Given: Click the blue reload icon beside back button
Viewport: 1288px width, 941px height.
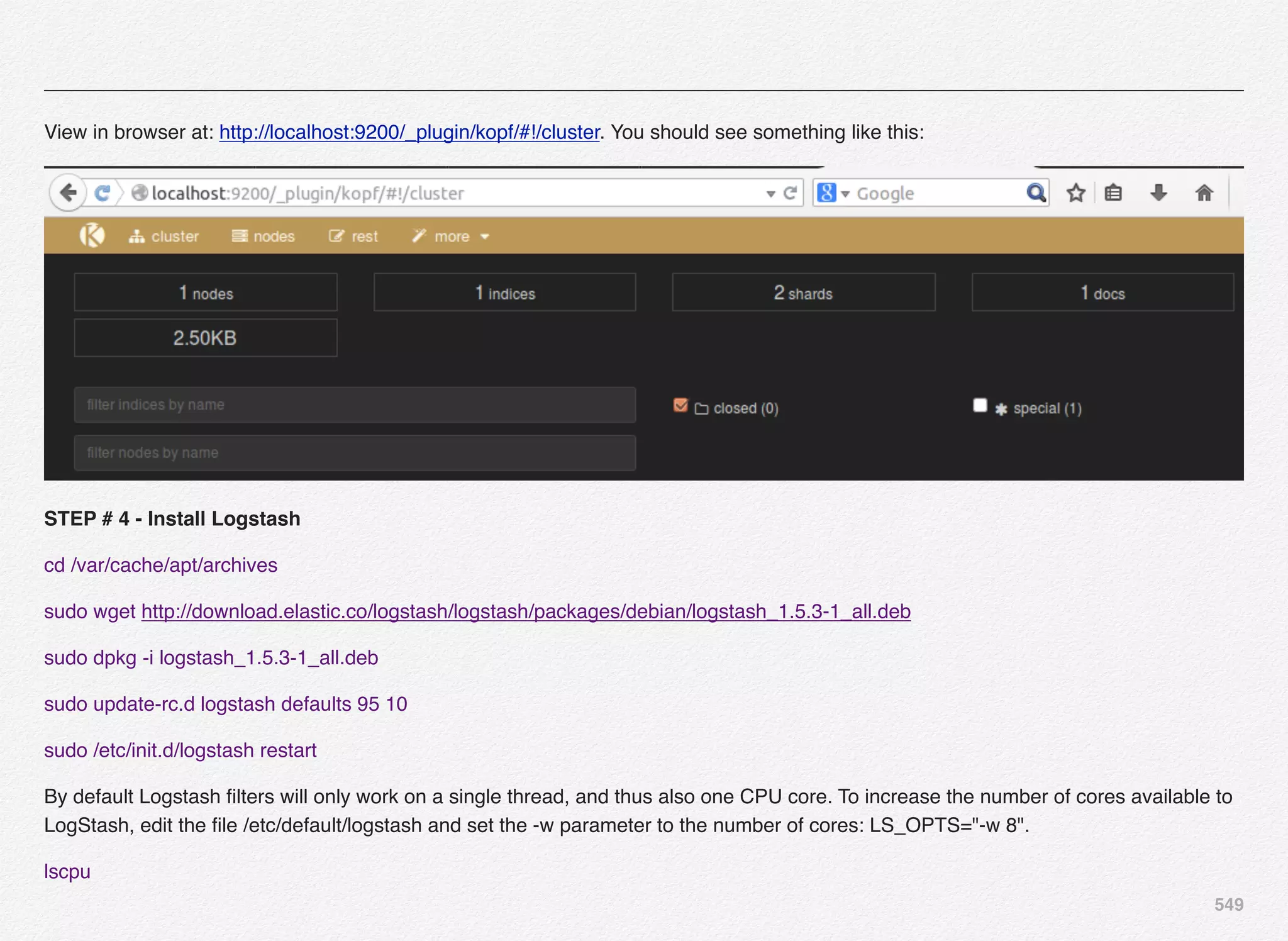Looking at the screenshot, I should pyautogui.click(x=102, y=193).
